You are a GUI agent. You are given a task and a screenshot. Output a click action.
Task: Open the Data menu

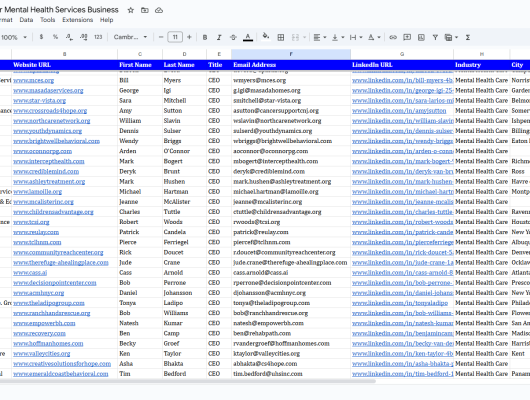(26, 20)
